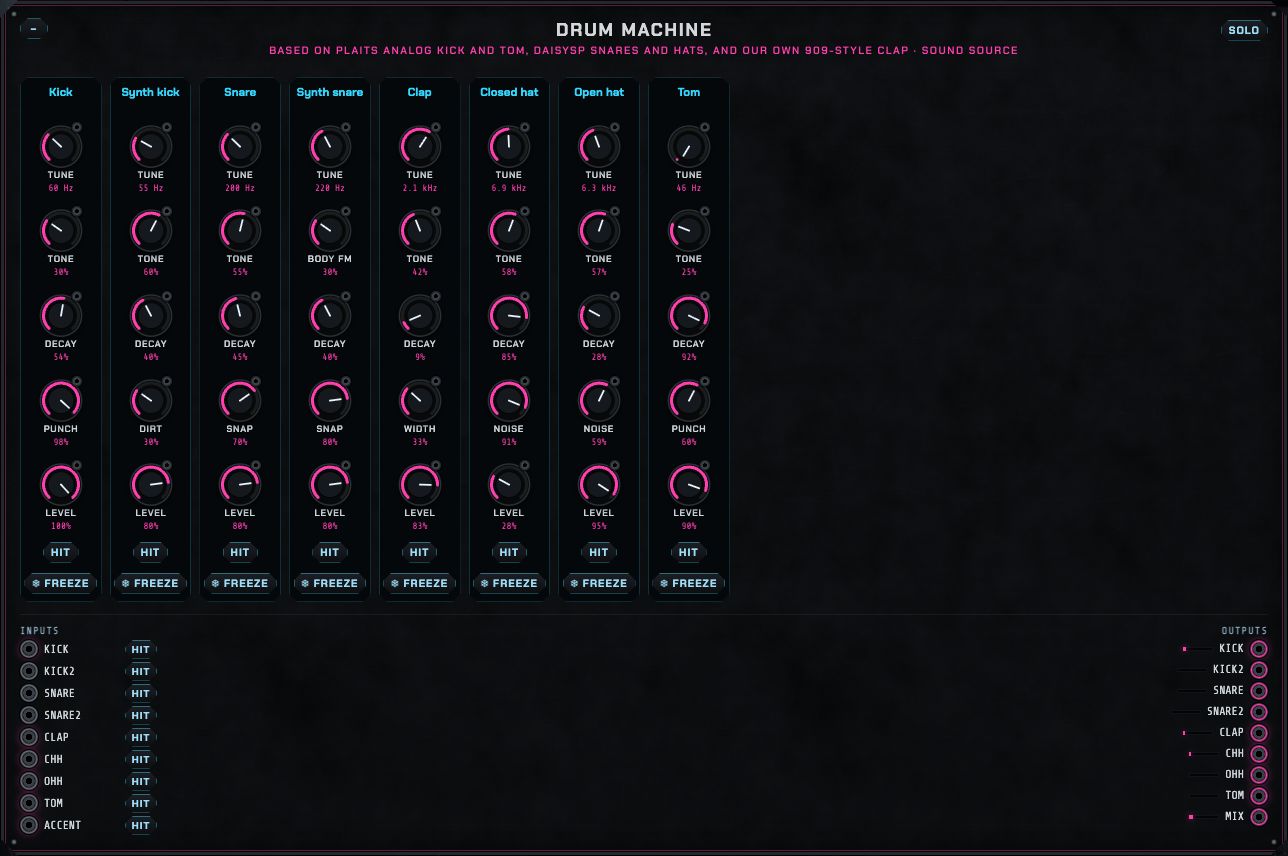The width and height of the screenshot is (1288, 856).
Task: Click the SNARE output jack
Action: tap(1259, 691)
